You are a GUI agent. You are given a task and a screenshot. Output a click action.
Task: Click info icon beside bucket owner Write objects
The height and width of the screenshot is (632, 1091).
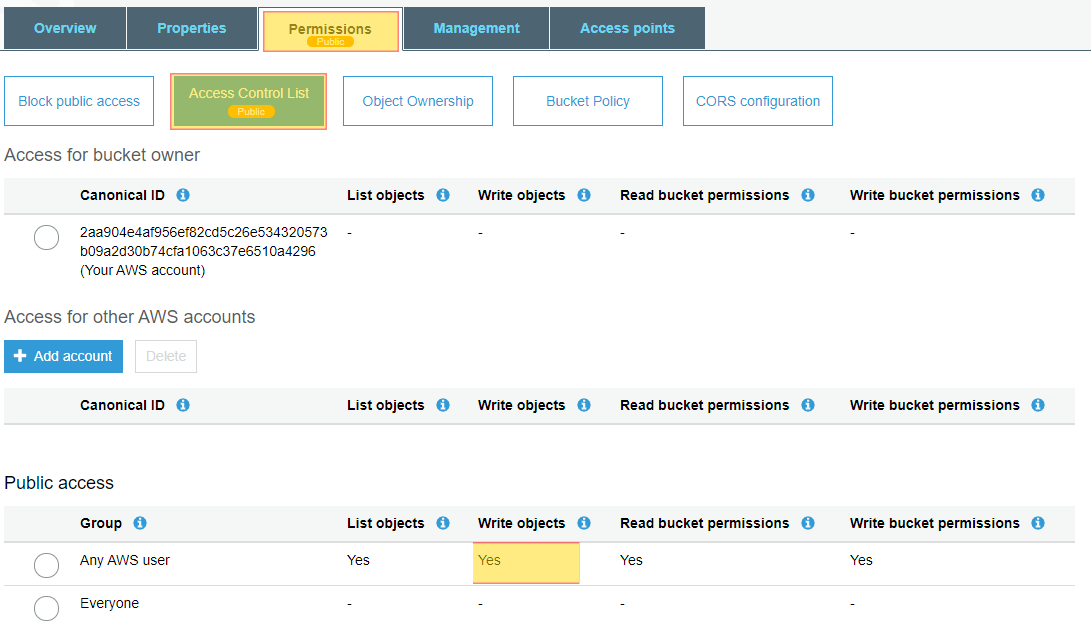584,195
